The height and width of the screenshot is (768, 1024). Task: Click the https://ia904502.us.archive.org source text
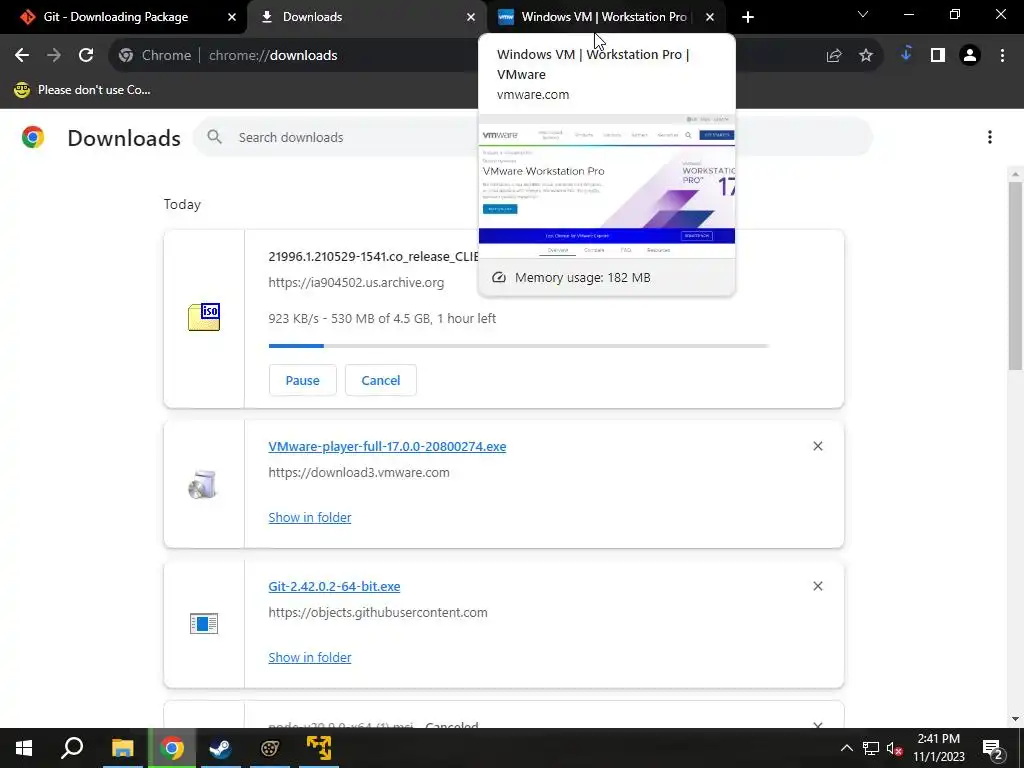pyautogui.click(x=356, y=283)
